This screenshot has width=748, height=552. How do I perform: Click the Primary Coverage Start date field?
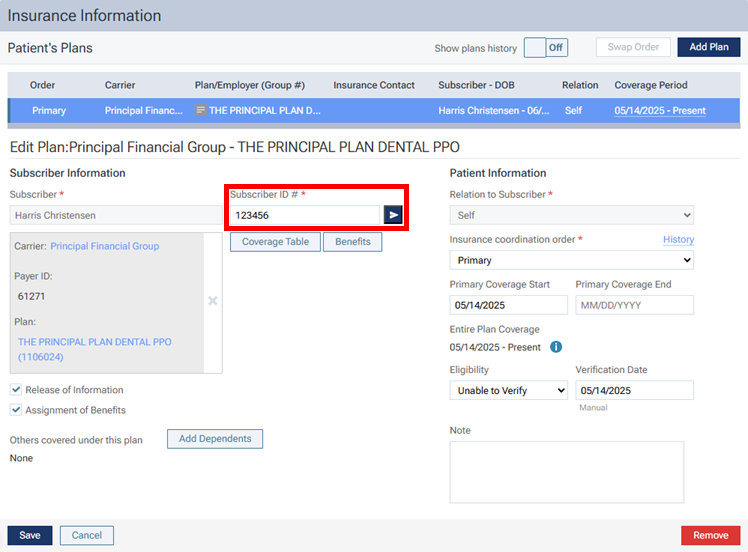click(x=509, y=305)
